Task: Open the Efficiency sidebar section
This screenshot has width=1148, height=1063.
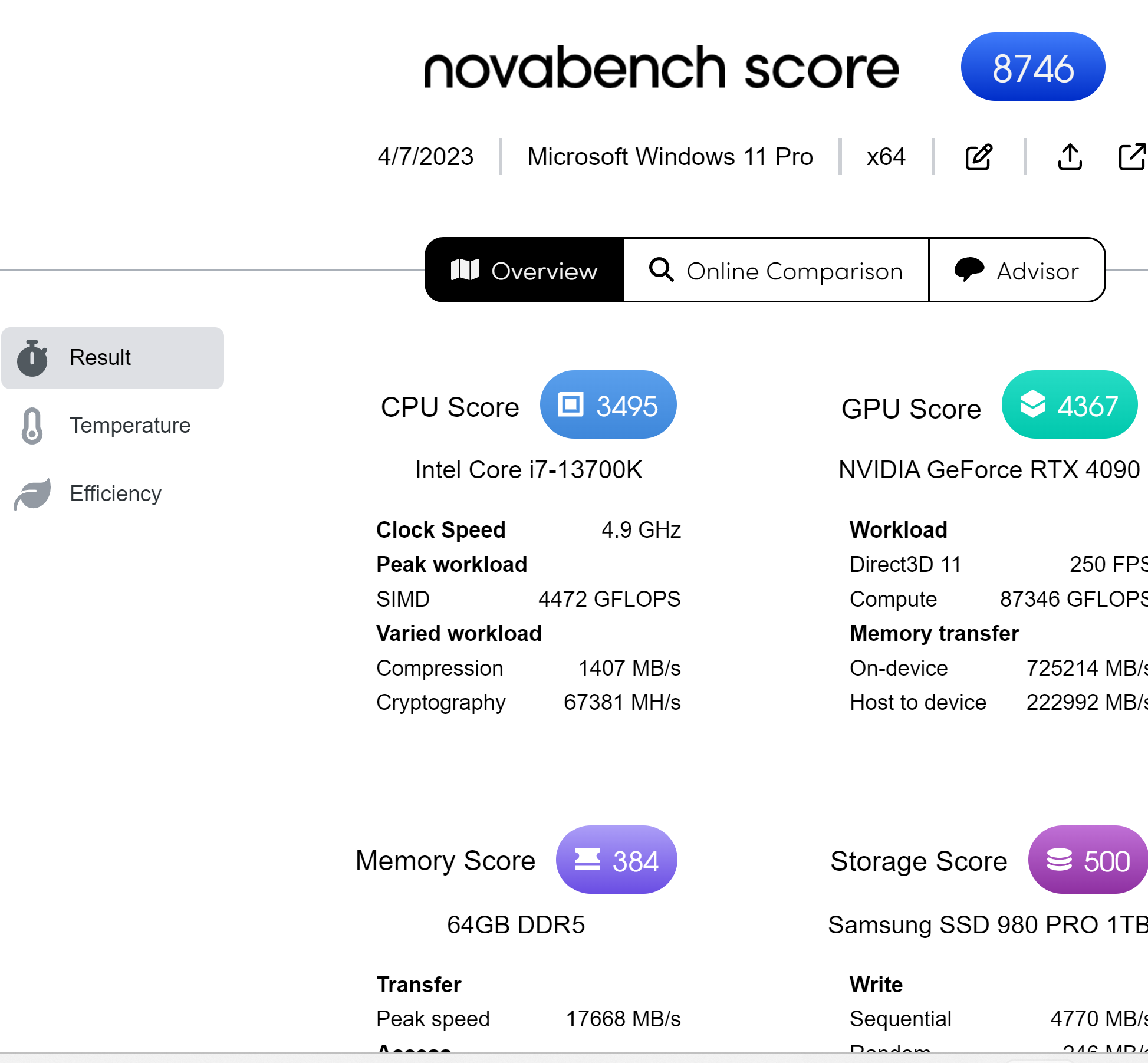Action: 113,493
